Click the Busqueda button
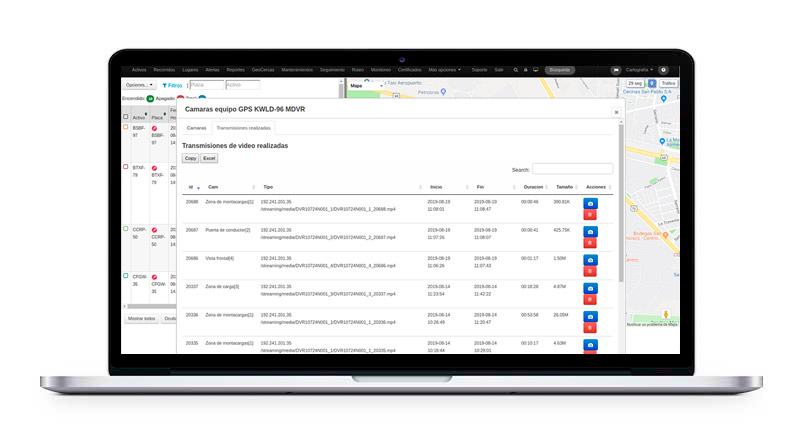The image size is (801, 445). 560,70
